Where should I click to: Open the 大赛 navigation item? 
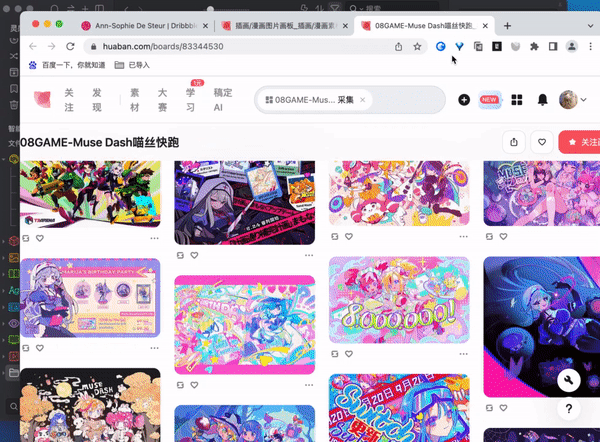pos(163,100)
